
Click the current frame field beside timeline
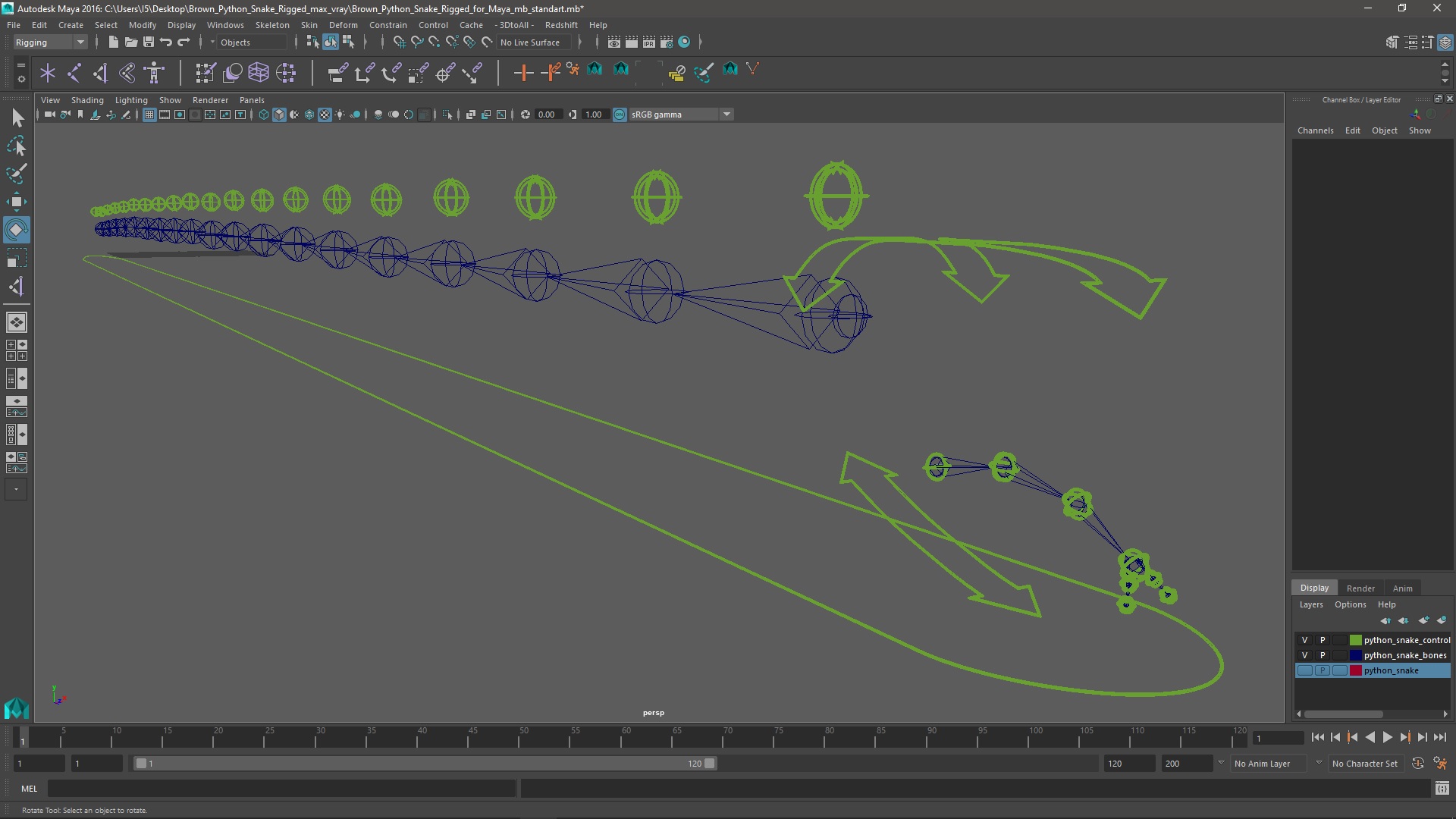1278,738
